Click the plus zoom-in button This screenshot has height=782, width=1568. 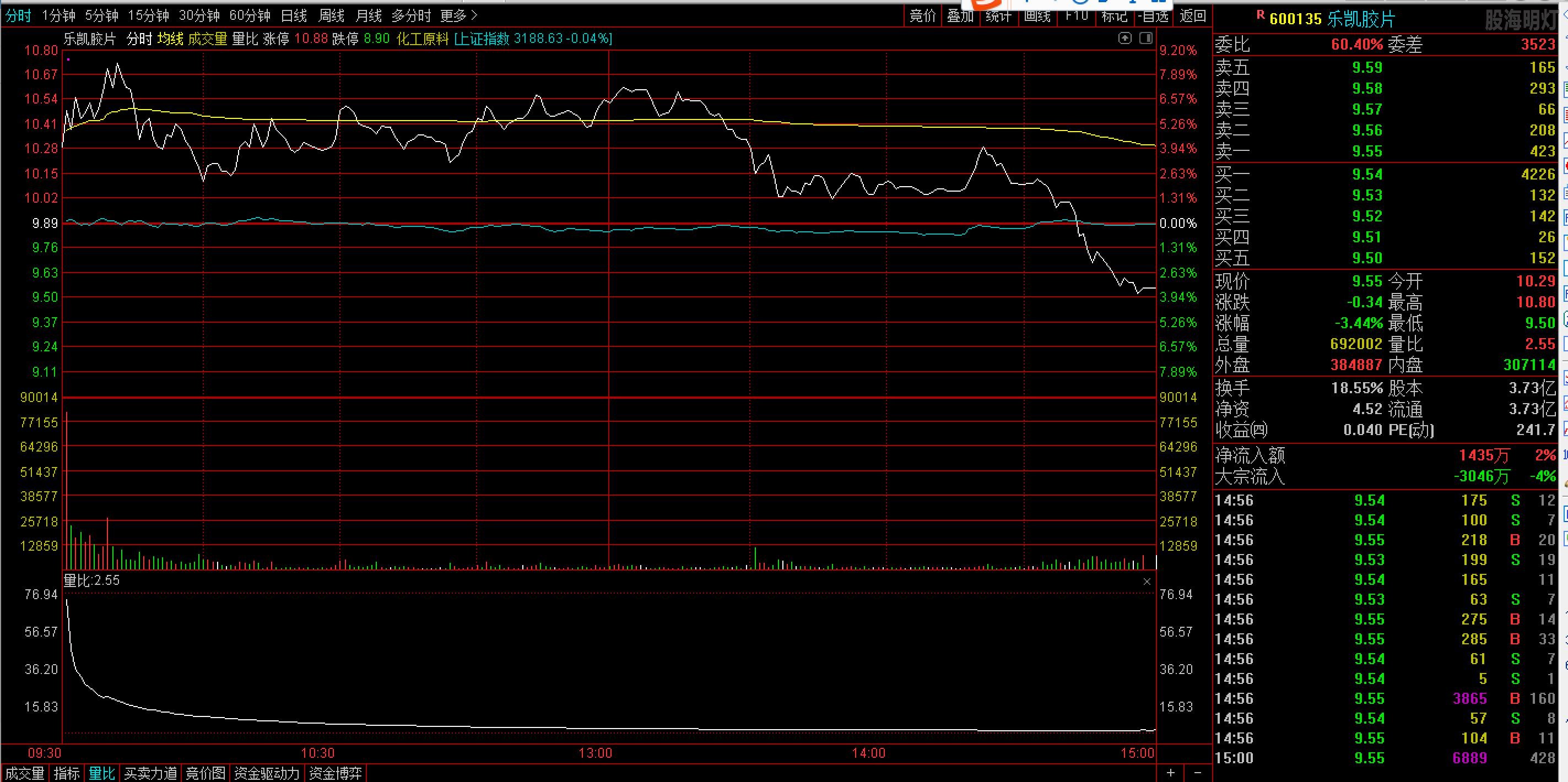(x=1171, y=773)
